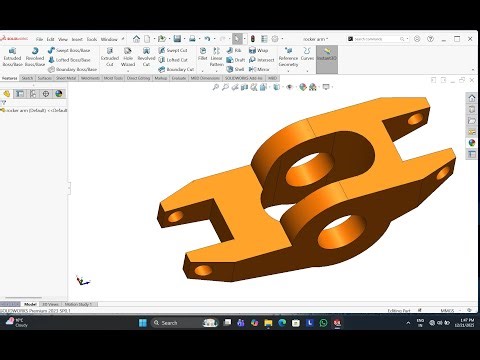Toggle the Select cursor tool
Image resolution: width=480 pixels, height=360 pixels.
[x=237, y=39]
